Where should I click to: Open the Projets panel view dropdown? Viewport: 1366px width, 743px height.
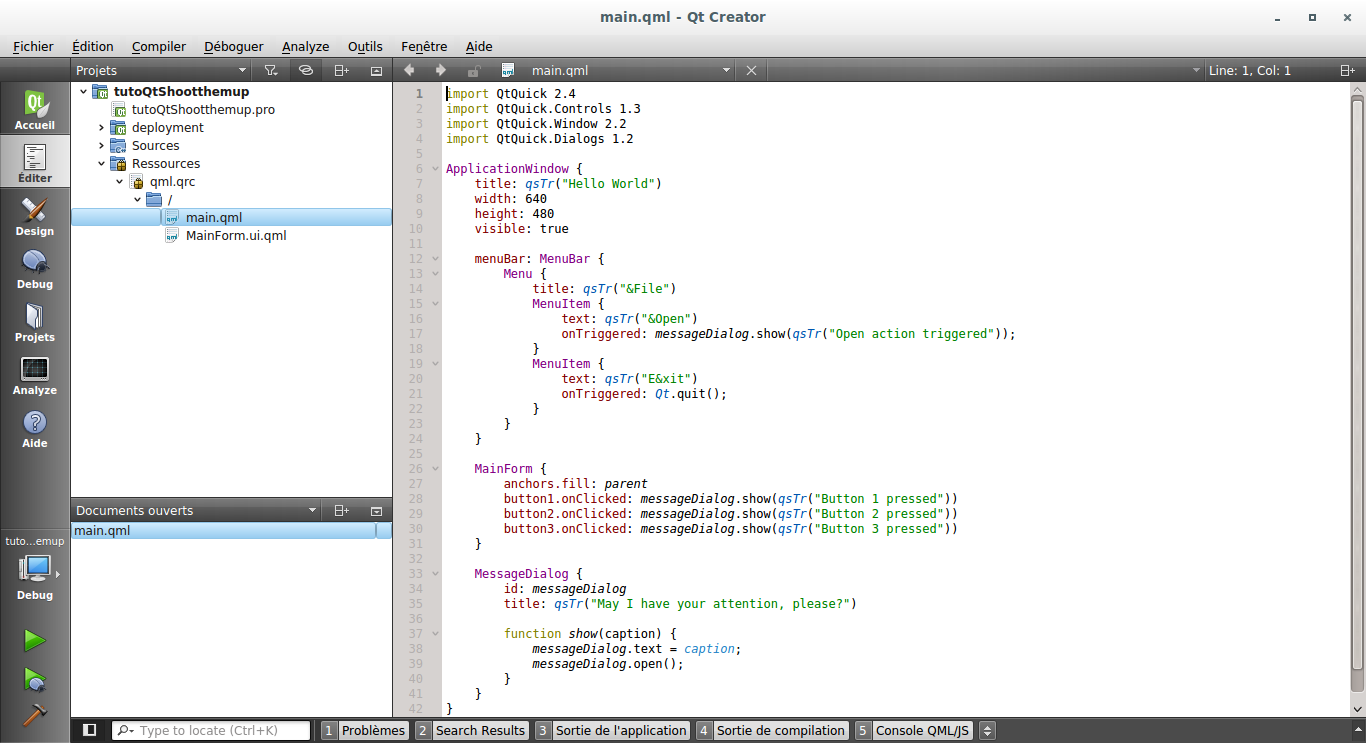point(242,70)
